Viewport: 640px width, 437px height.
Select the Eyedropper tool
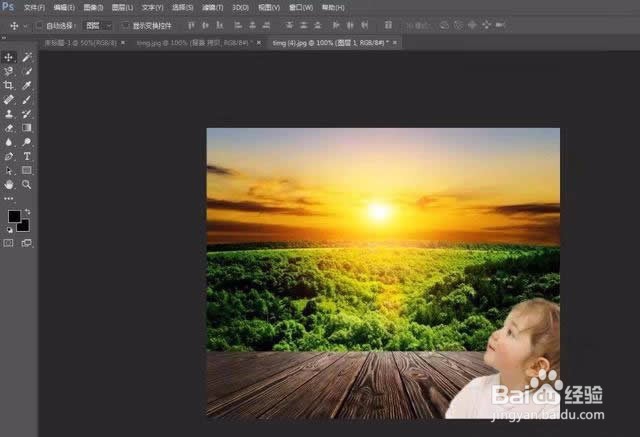27,85
